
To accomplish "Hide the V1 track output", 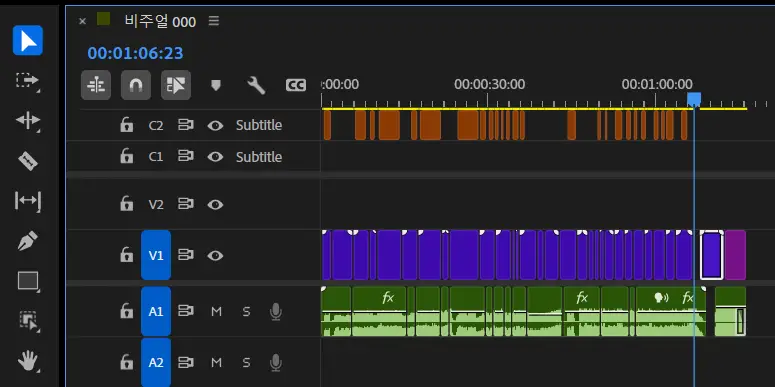I will point(215,256).
